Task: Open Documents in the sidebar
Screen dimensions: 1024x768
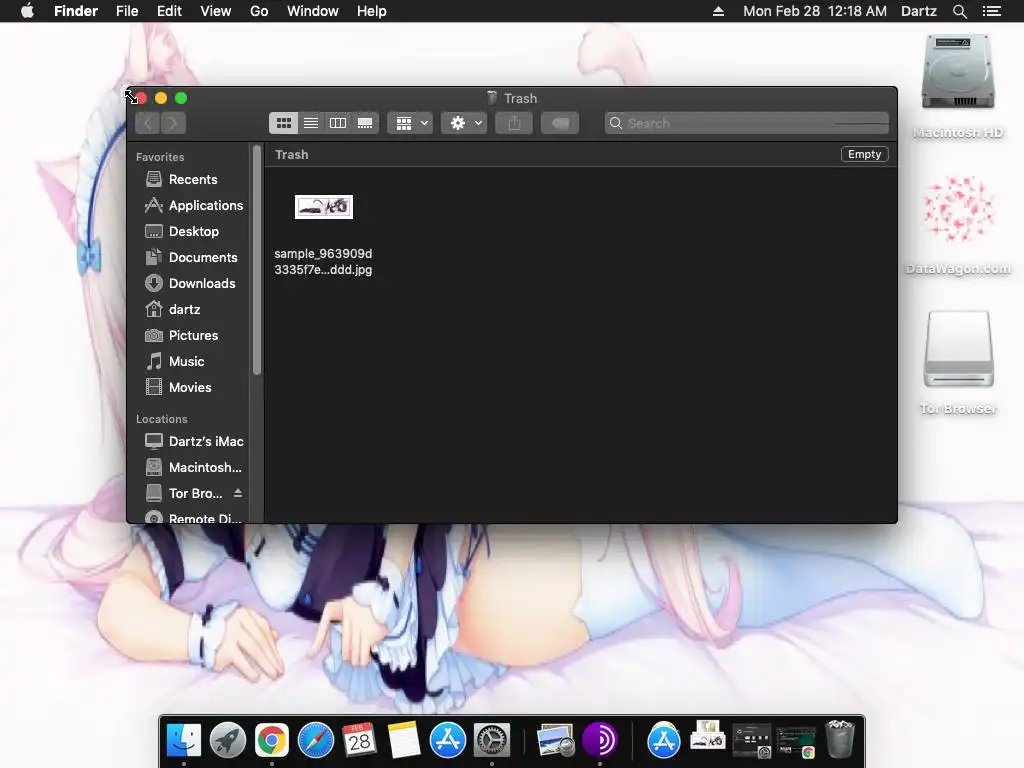Action: (x=193, y=257)
